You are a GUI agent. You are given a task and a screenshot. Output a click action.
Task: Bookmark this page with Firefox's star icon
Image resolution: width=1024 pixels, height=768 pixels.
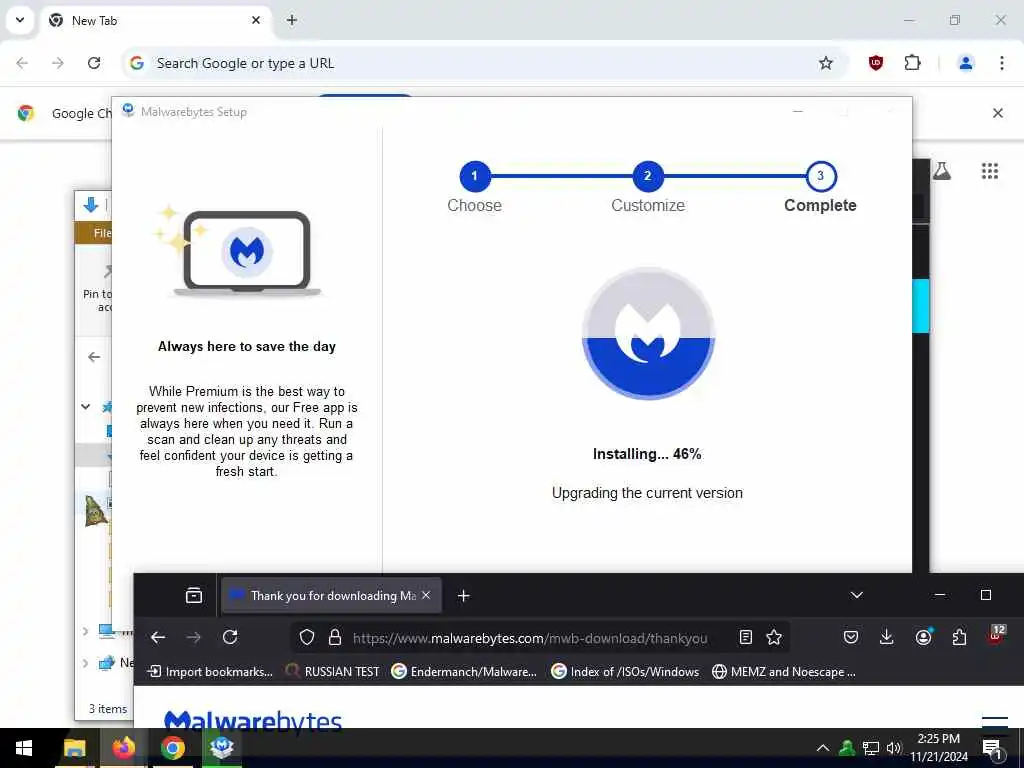pos(774,637)
